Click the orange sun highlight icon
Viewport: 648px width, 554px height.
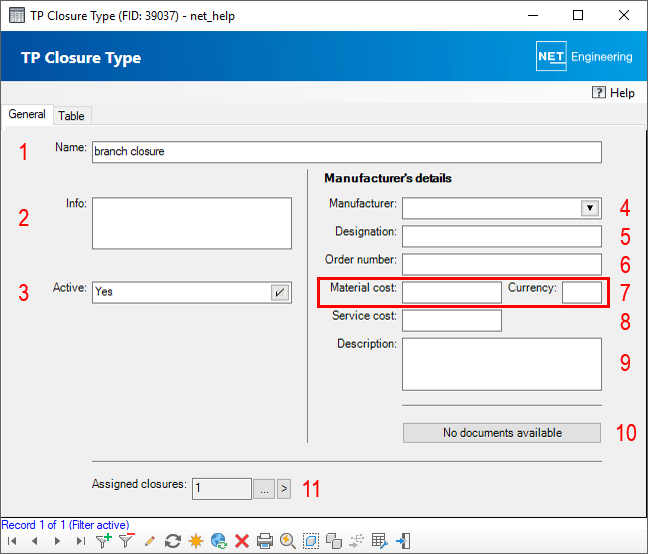196,541
